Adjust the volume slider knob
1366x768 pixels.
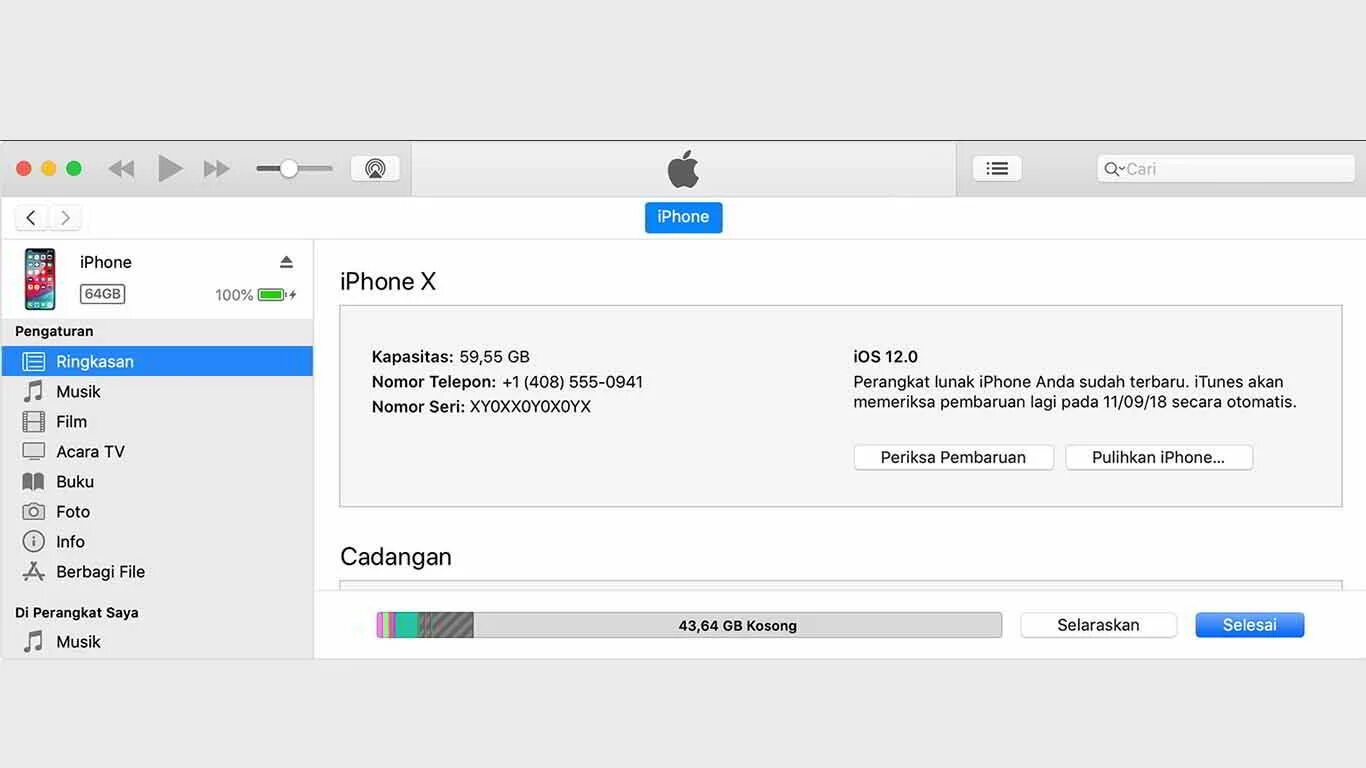289,168
